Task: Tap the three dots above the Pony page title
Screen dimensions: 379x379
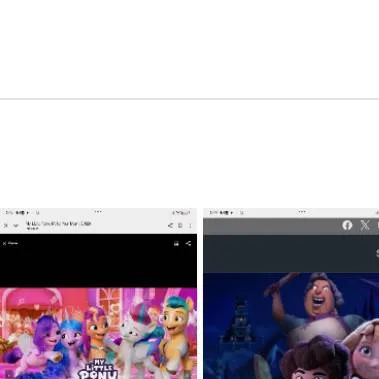Action: (x=98, y=211)
